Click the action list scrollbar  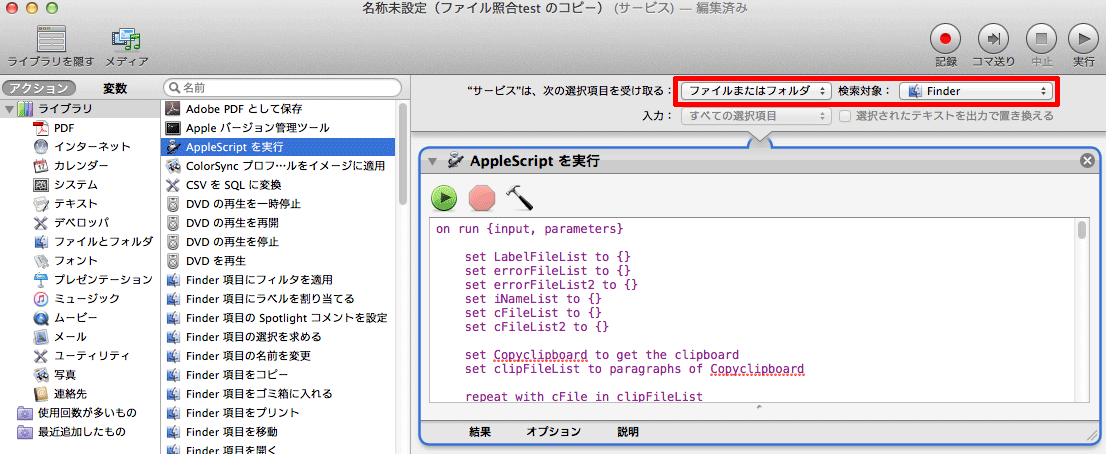click(x=403, y=152)
